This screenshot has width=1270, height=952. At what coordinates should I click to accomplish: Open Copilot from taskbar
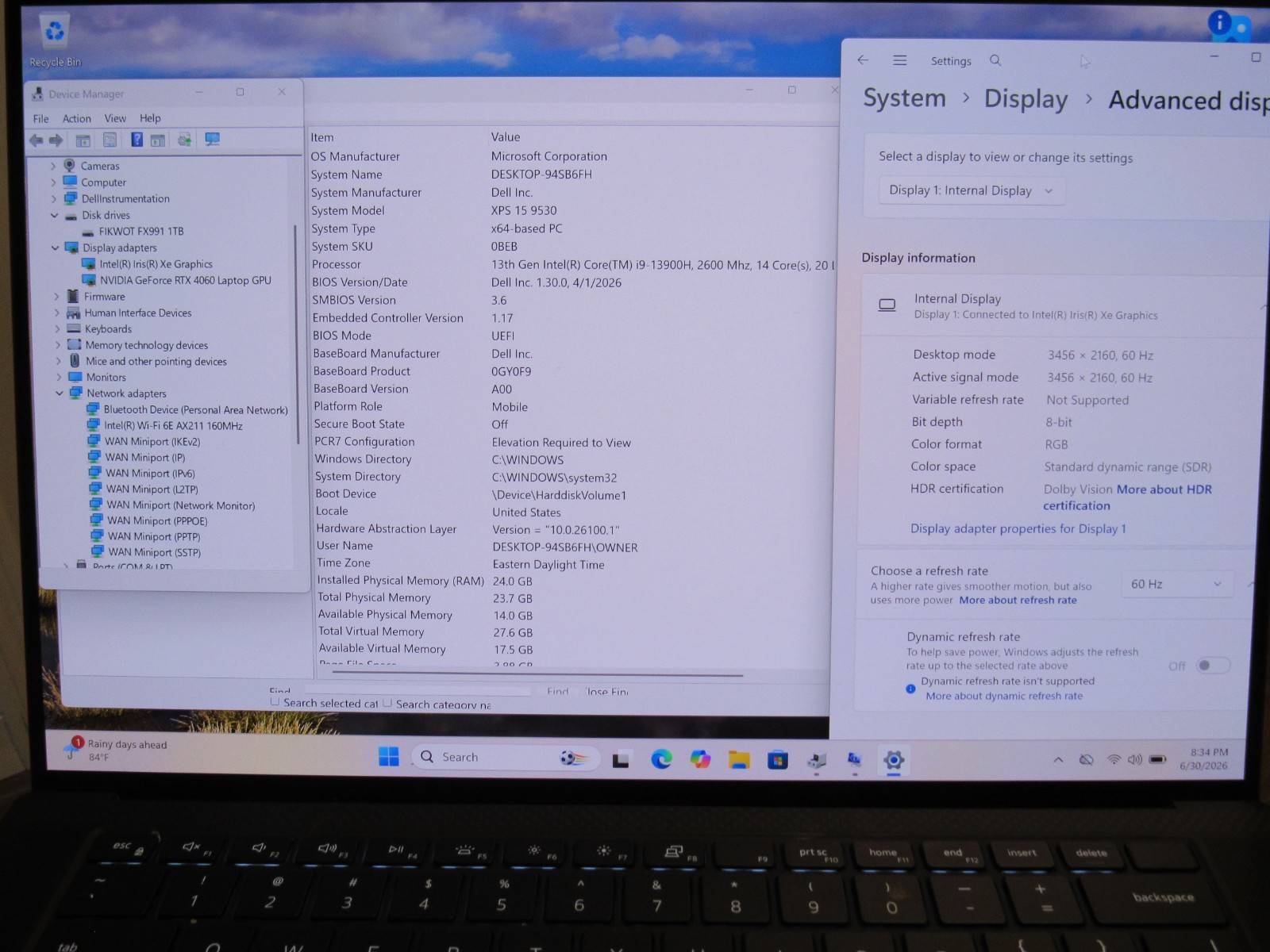click(x=700, y=759)
